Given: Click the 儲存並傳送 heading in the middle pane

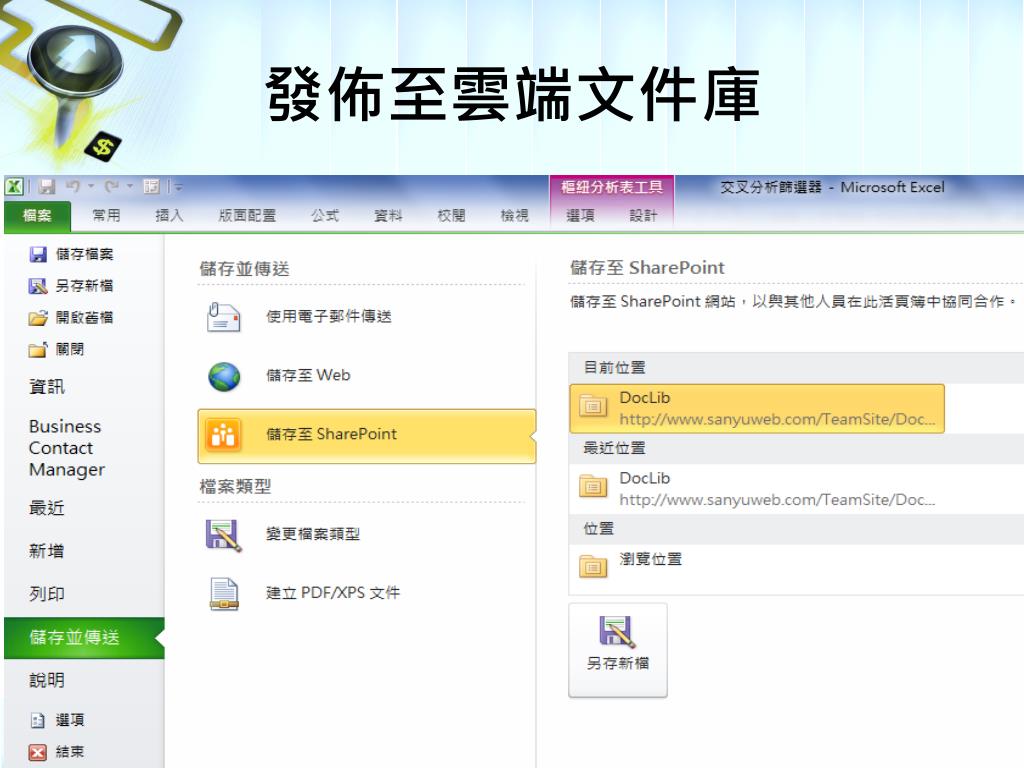Looking at the screenshot, I should point(244,269).
